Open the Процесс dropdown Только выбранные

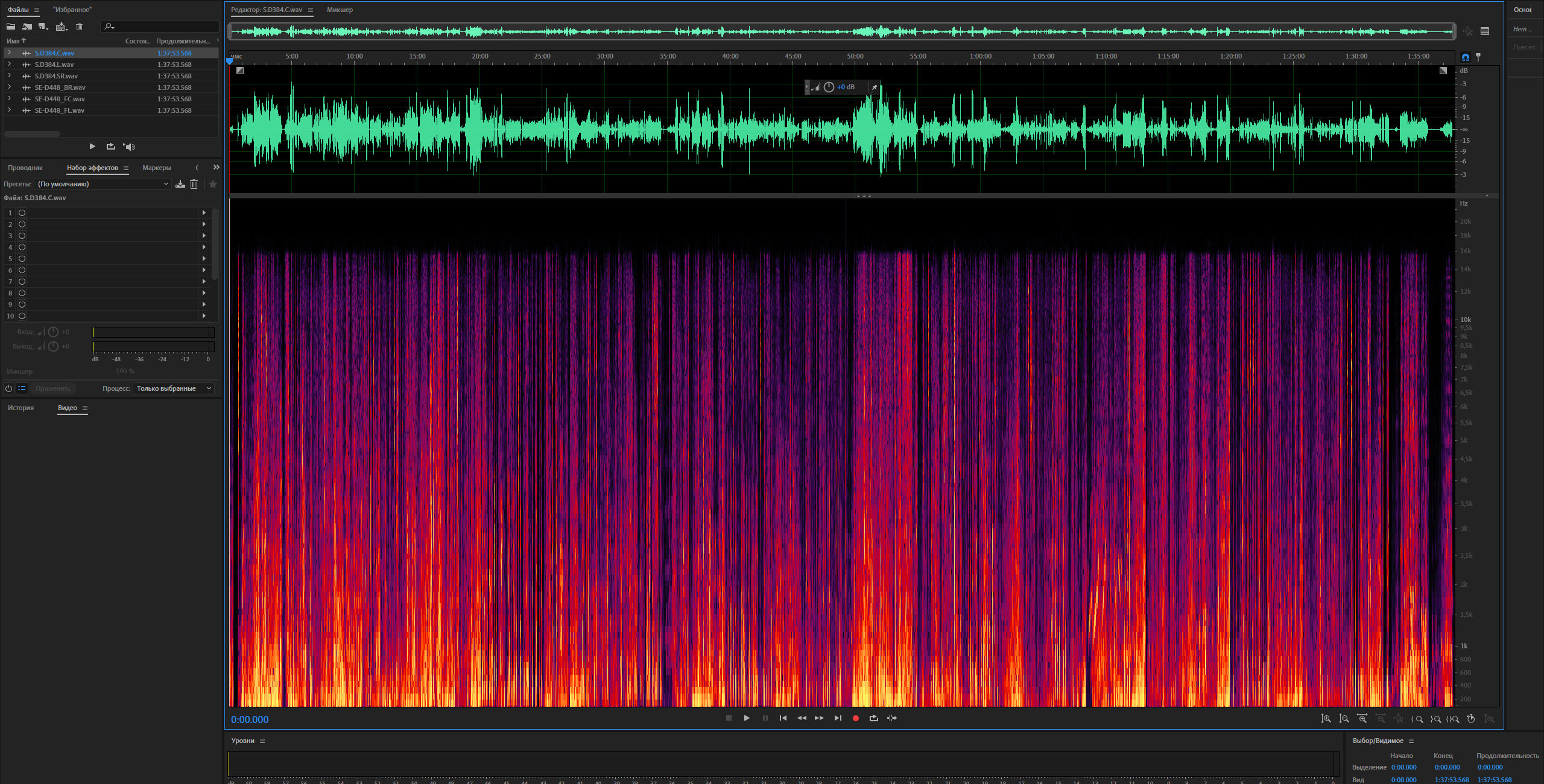pos(173,388)
